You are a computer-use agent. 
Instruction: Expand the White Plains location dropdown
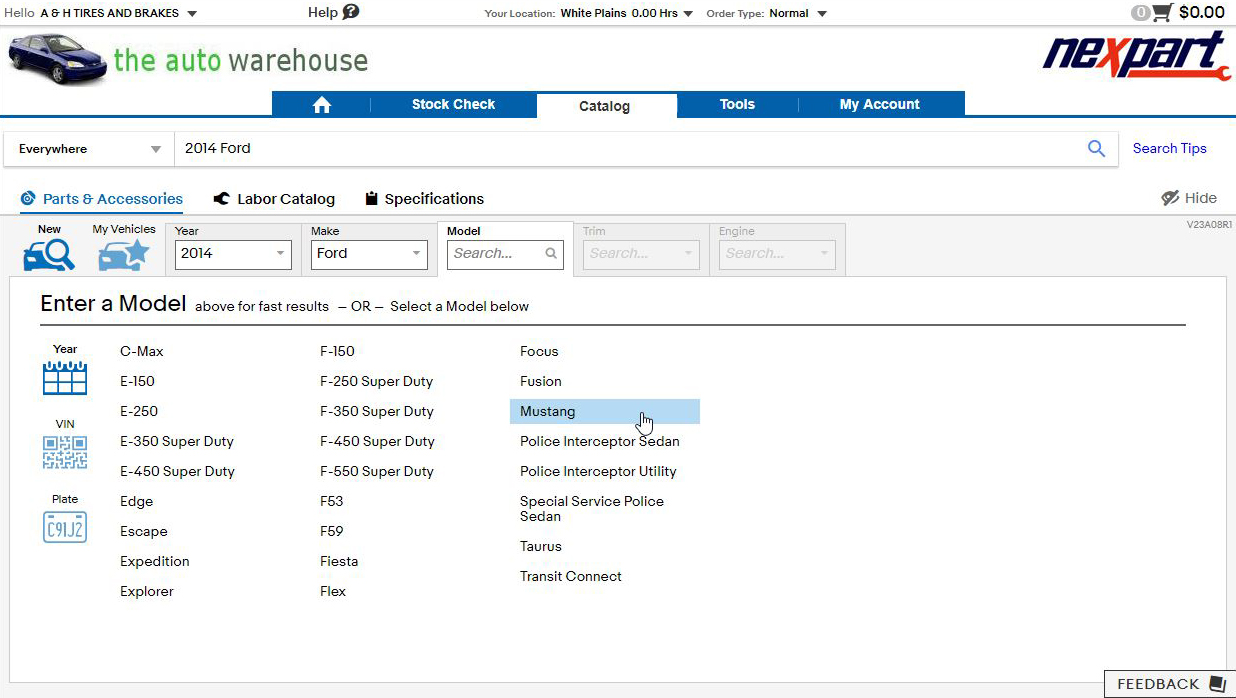coord(627,14)
